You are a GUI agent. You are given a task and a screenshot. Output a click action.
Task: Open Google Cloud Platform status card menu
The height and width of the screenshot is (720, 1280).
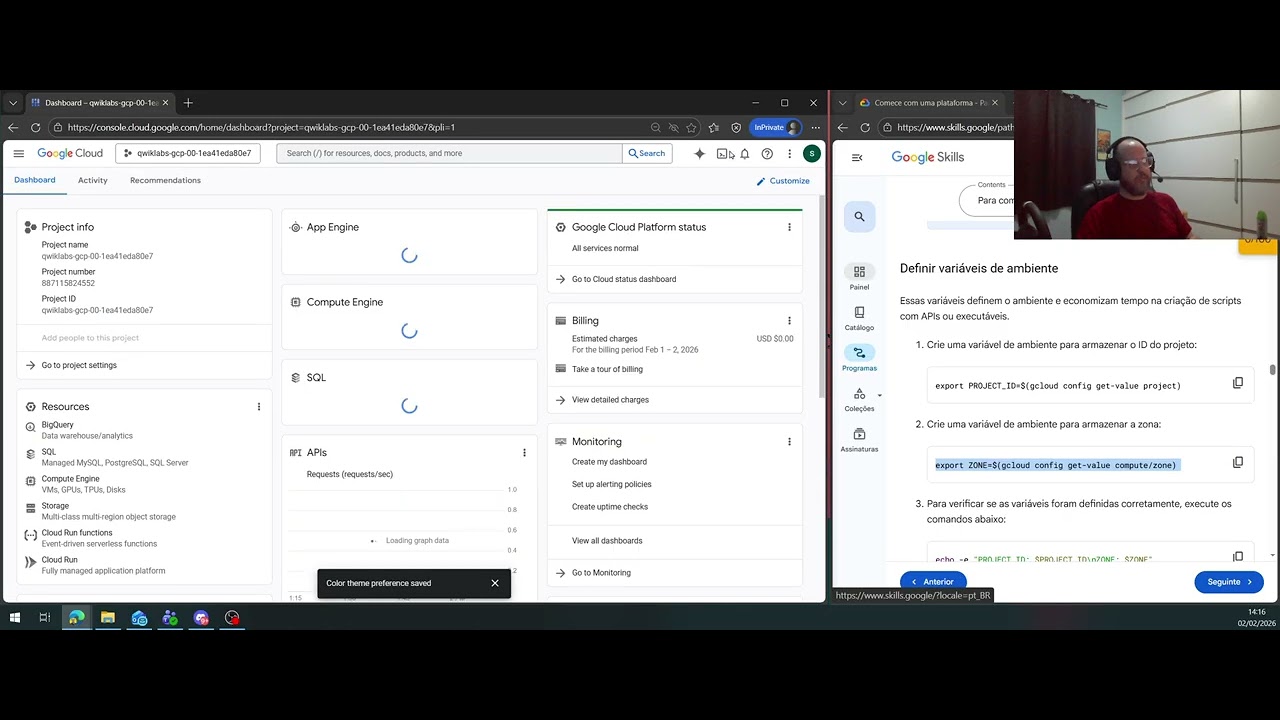pos(789,227)
